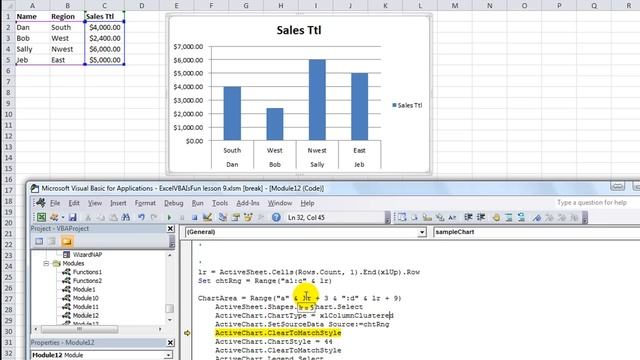Open VBA Help using the blue question icon

click(x=276, y=218)
